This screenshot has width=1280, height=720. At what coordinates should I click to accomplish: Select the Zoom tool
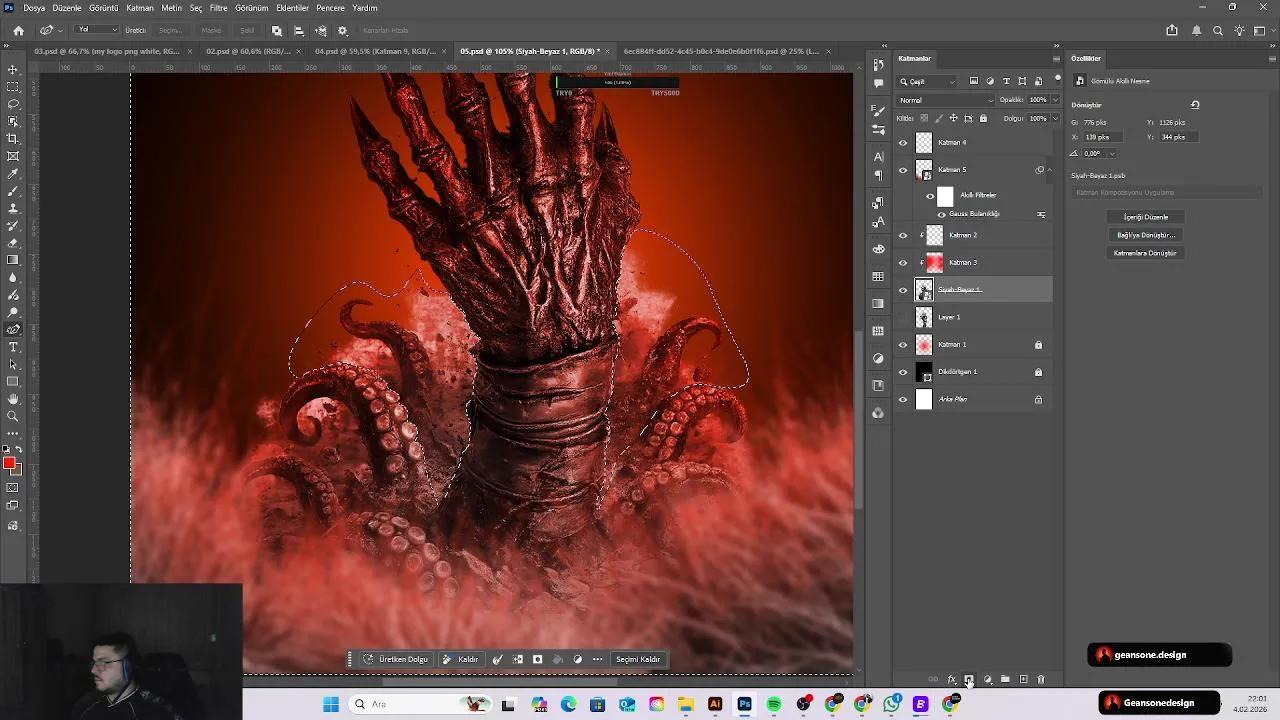13,416
